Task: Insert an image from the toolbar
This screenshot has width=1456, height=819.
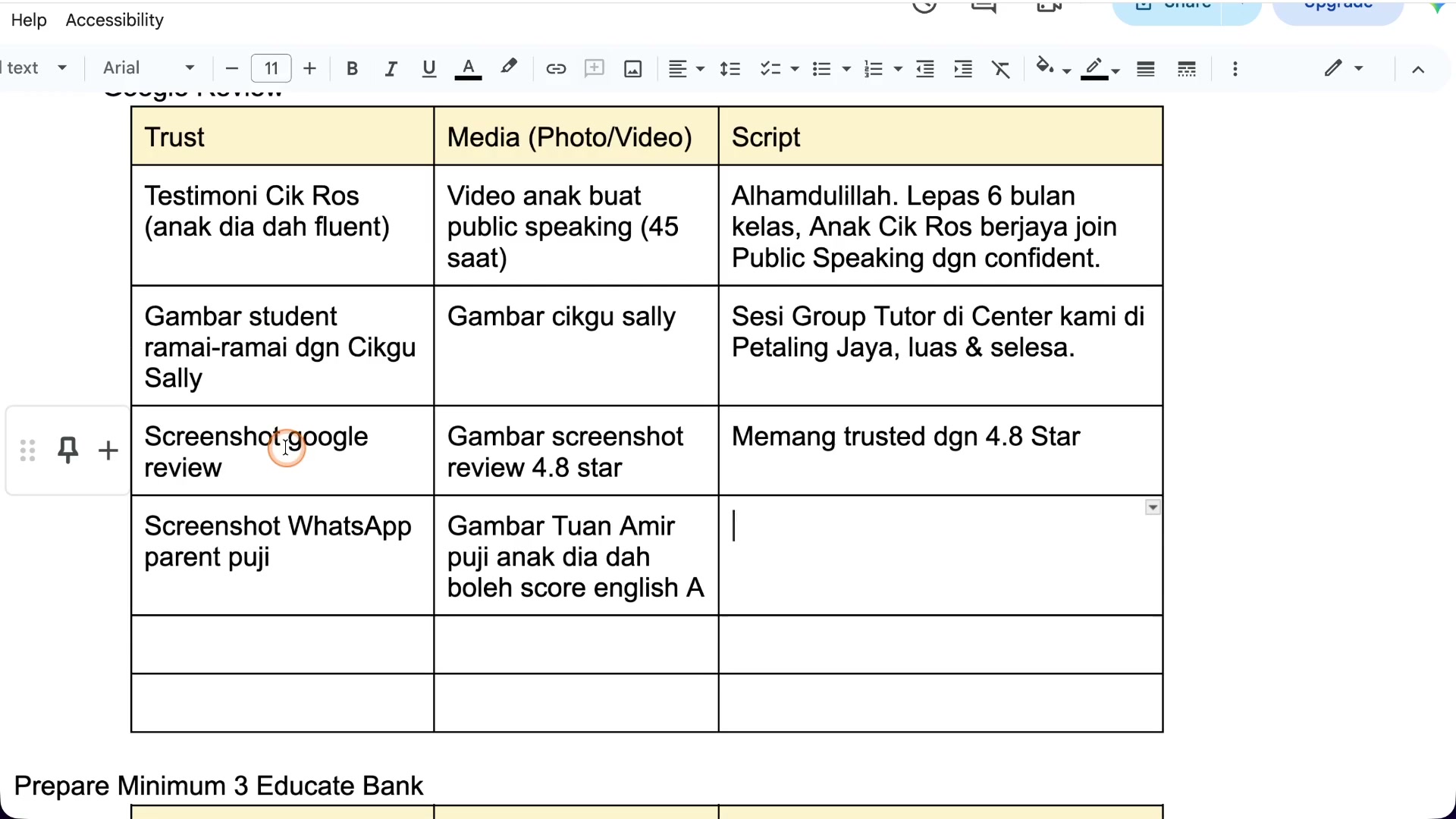Action: coord(633,69)
